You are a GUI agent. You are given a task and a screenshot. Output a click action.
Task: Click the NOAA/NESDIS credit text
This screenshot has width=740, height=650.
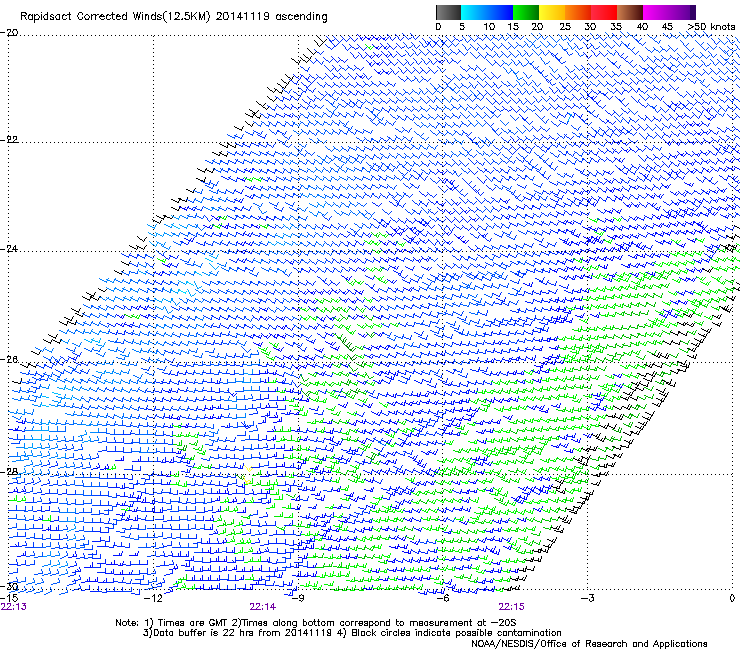[589, 644]
